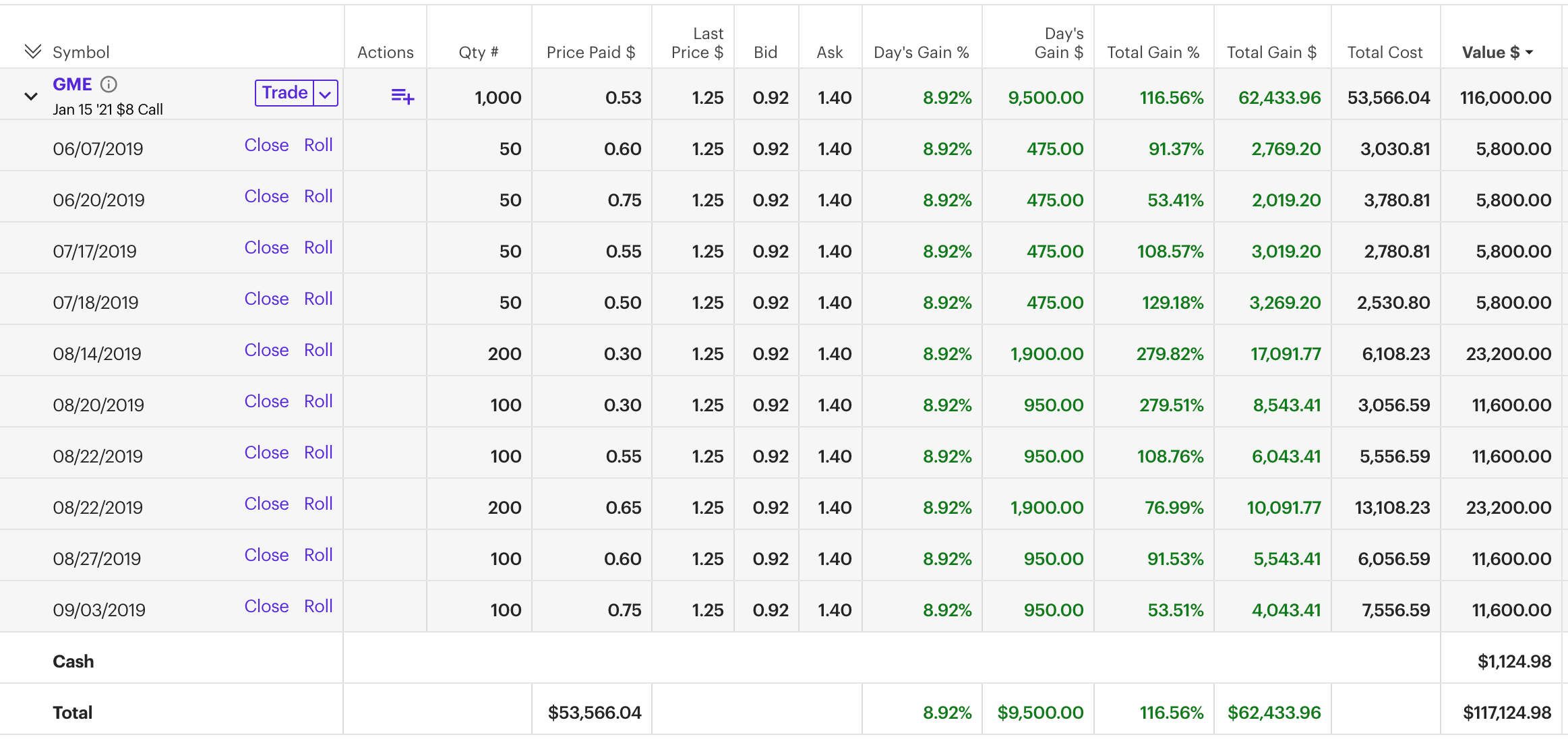Sort by Last Price $ column header
This screenshot has height=739, width=1568.
click(x=698, y=42)
